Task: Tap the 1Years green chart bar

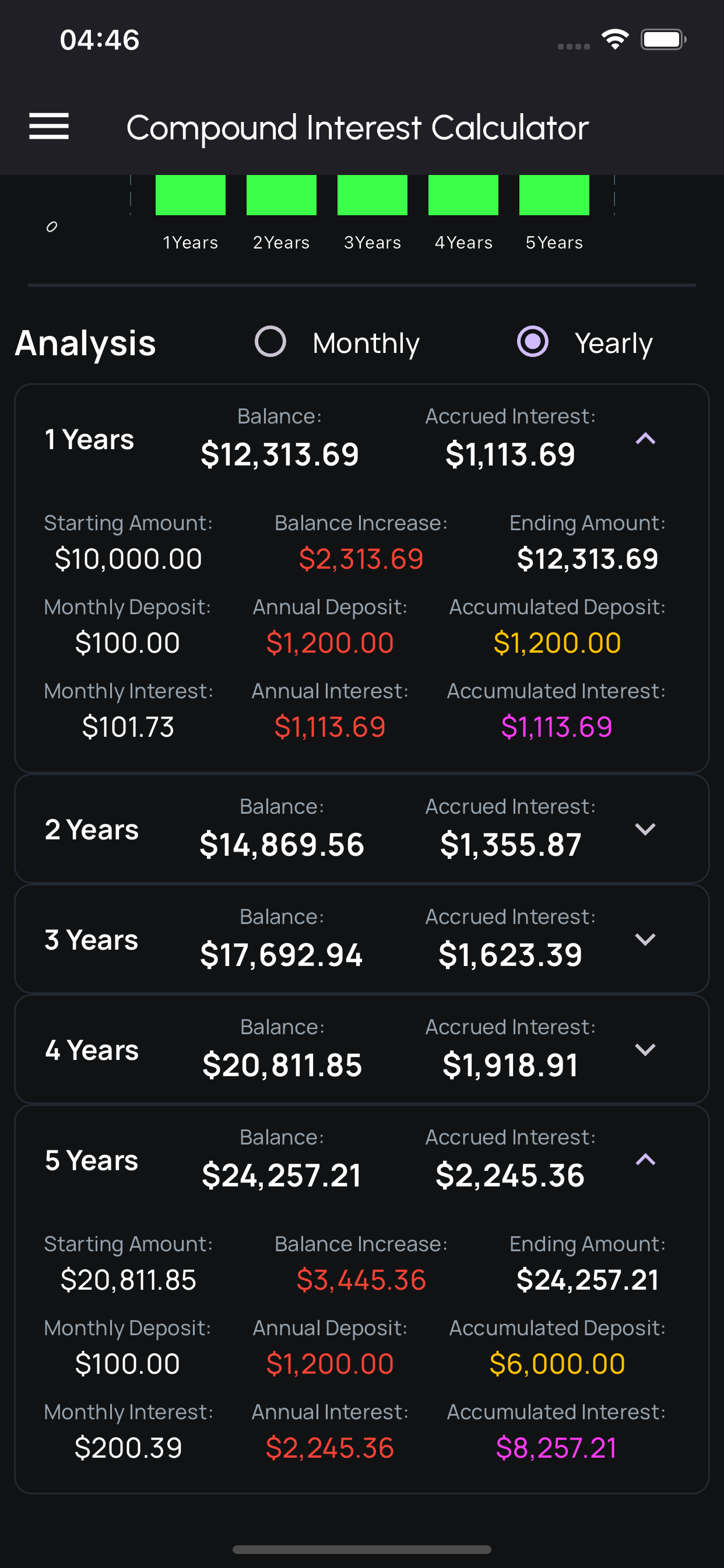Action: (x=191, y=195)
